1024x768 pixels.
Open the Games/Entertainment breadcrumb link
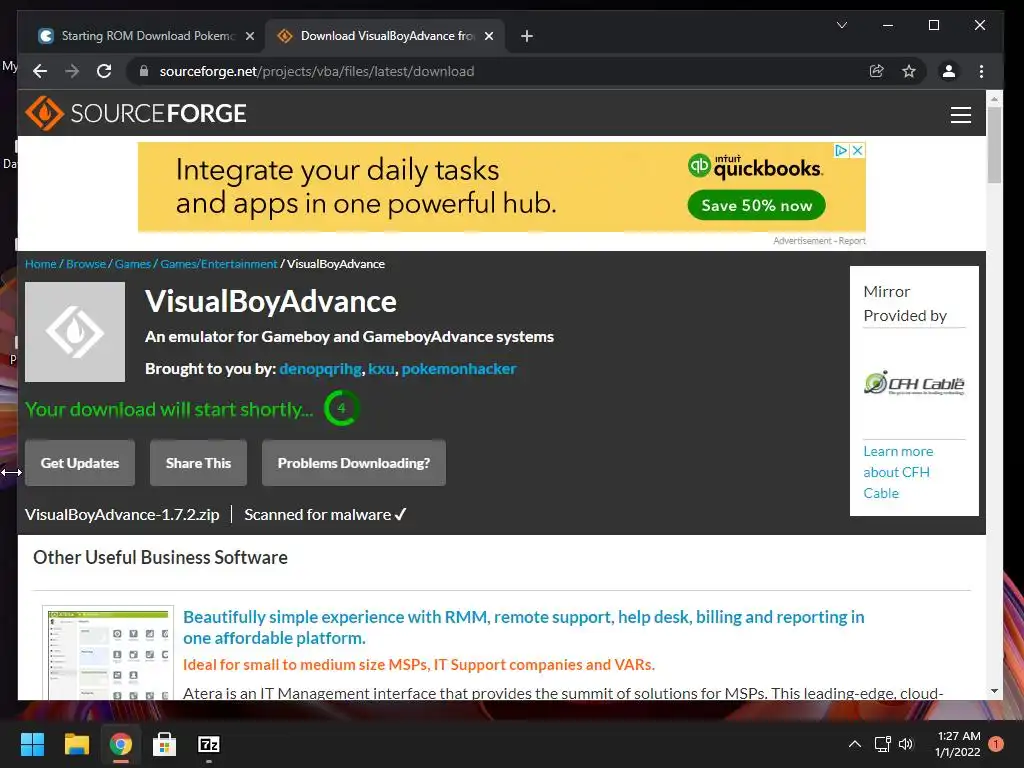click(219, 264)
